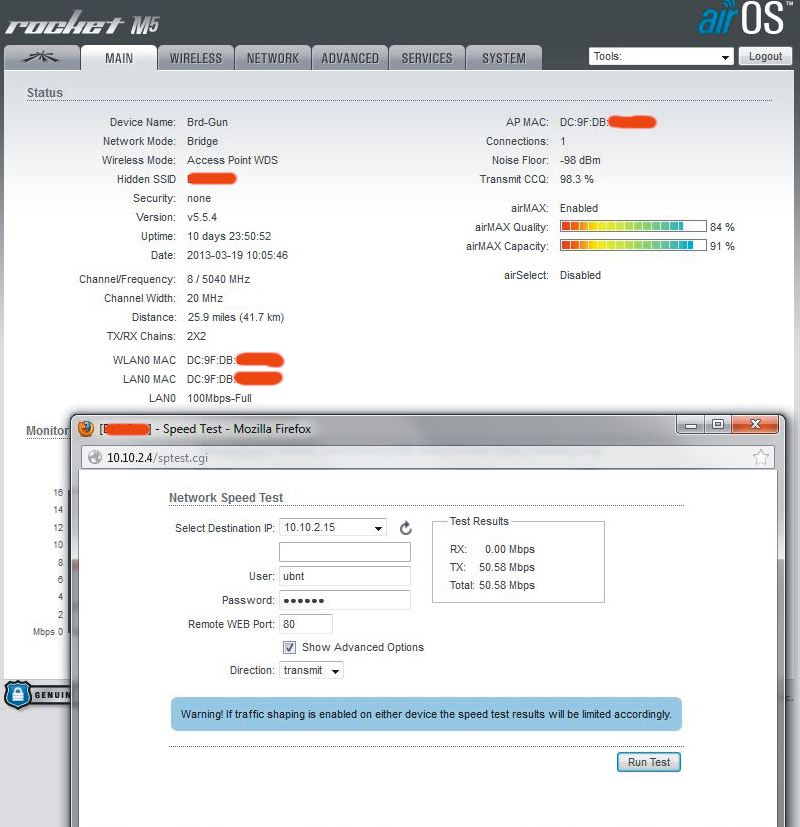800x827 pixels.
Task: Click the site identity globe icon
Action: click(x=95, y=457)
